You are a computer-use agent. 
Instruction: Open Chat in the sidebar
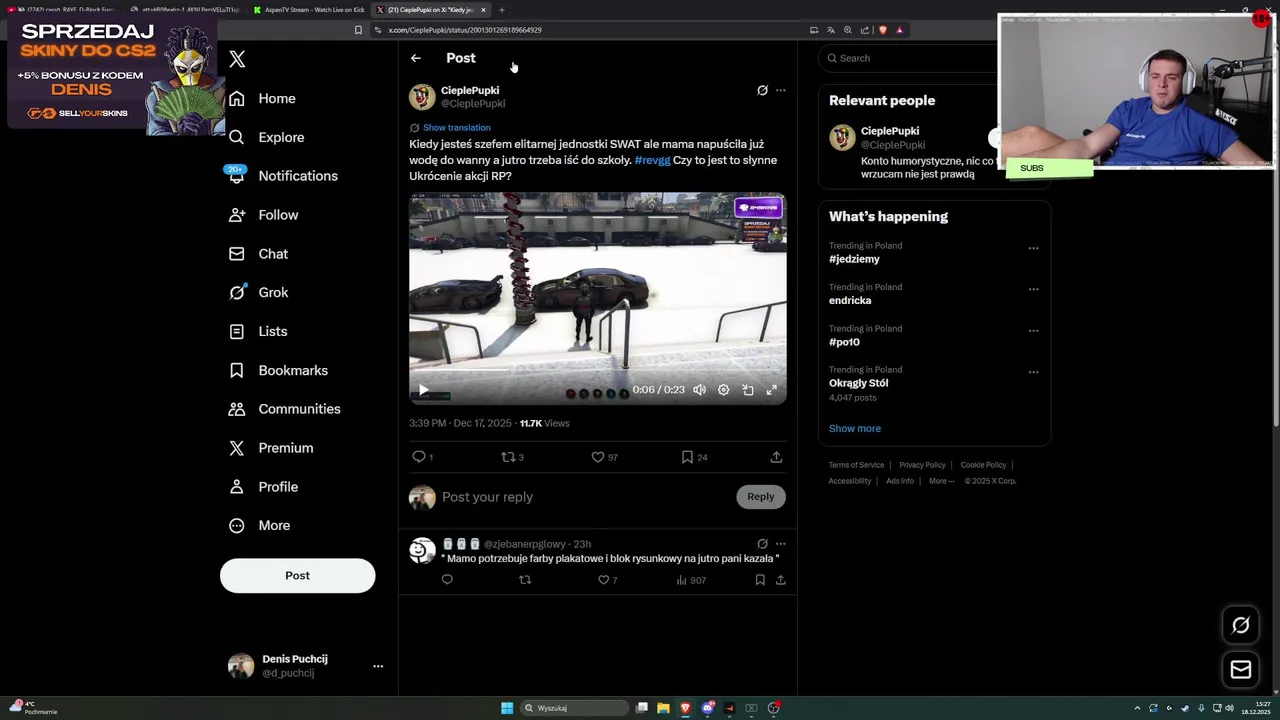coord(258,254)
